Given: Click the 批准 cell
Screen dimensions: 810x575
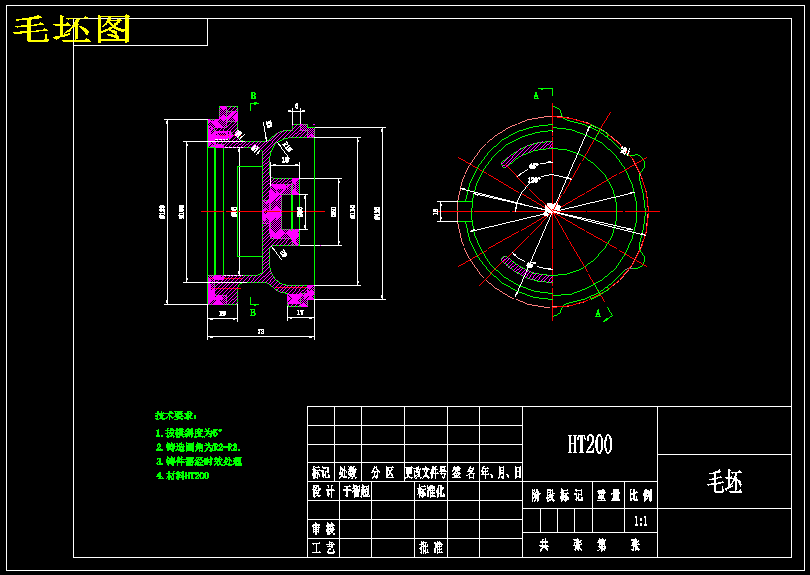Looking at the screenshot, I should (x=431, y=547).
